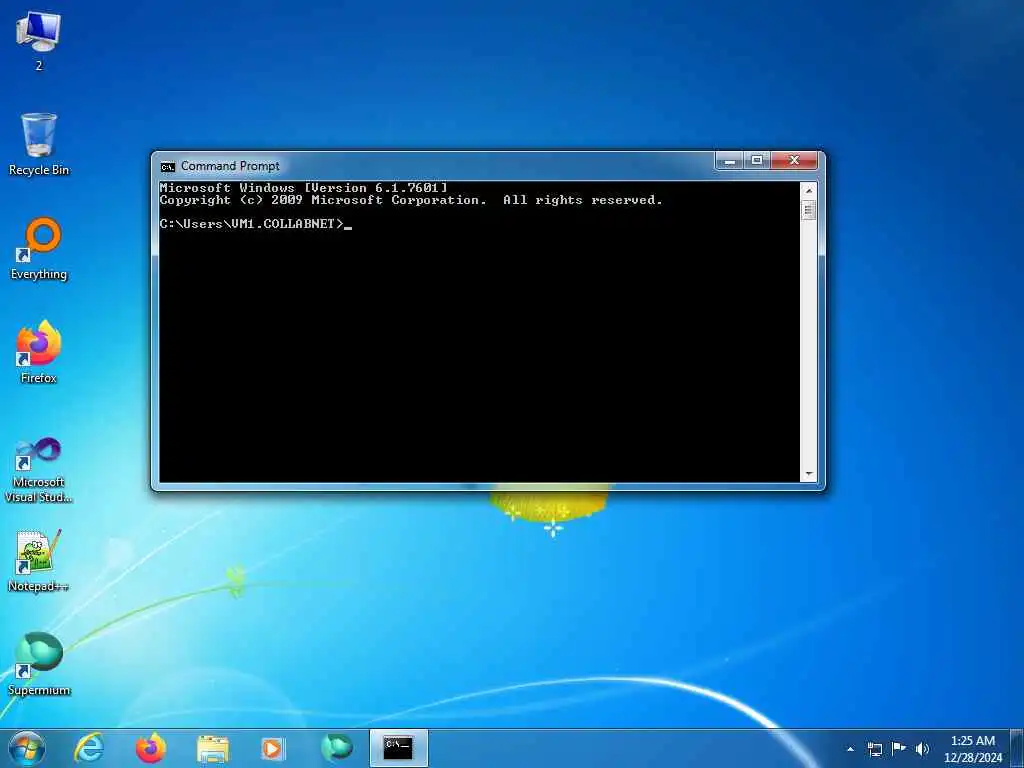Click the Command Prompt scrollbar thumb
The height and width of the screenshot is (768, 1024).
(x=808, y=210)
